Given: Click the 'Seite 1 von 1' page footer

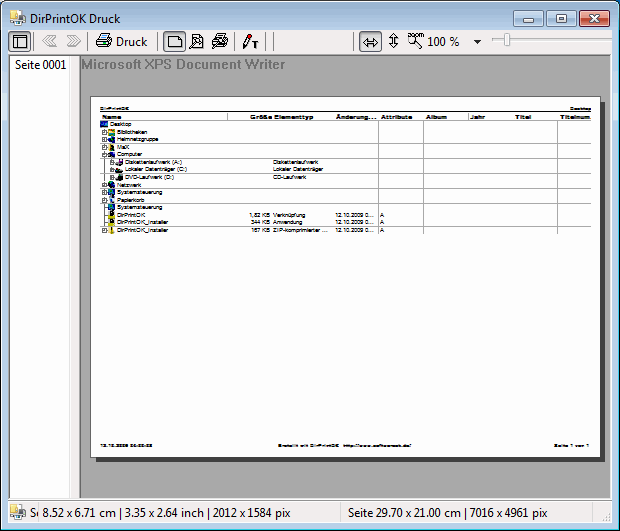Looking at the screenshot, I should pos(571,445).
